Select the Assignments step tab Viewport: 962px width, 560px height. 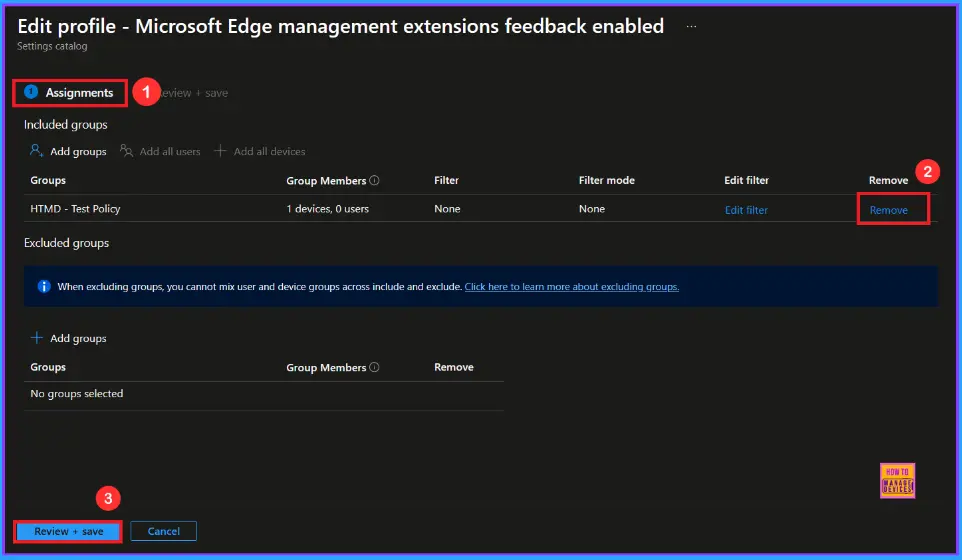(x=69, y=93)
